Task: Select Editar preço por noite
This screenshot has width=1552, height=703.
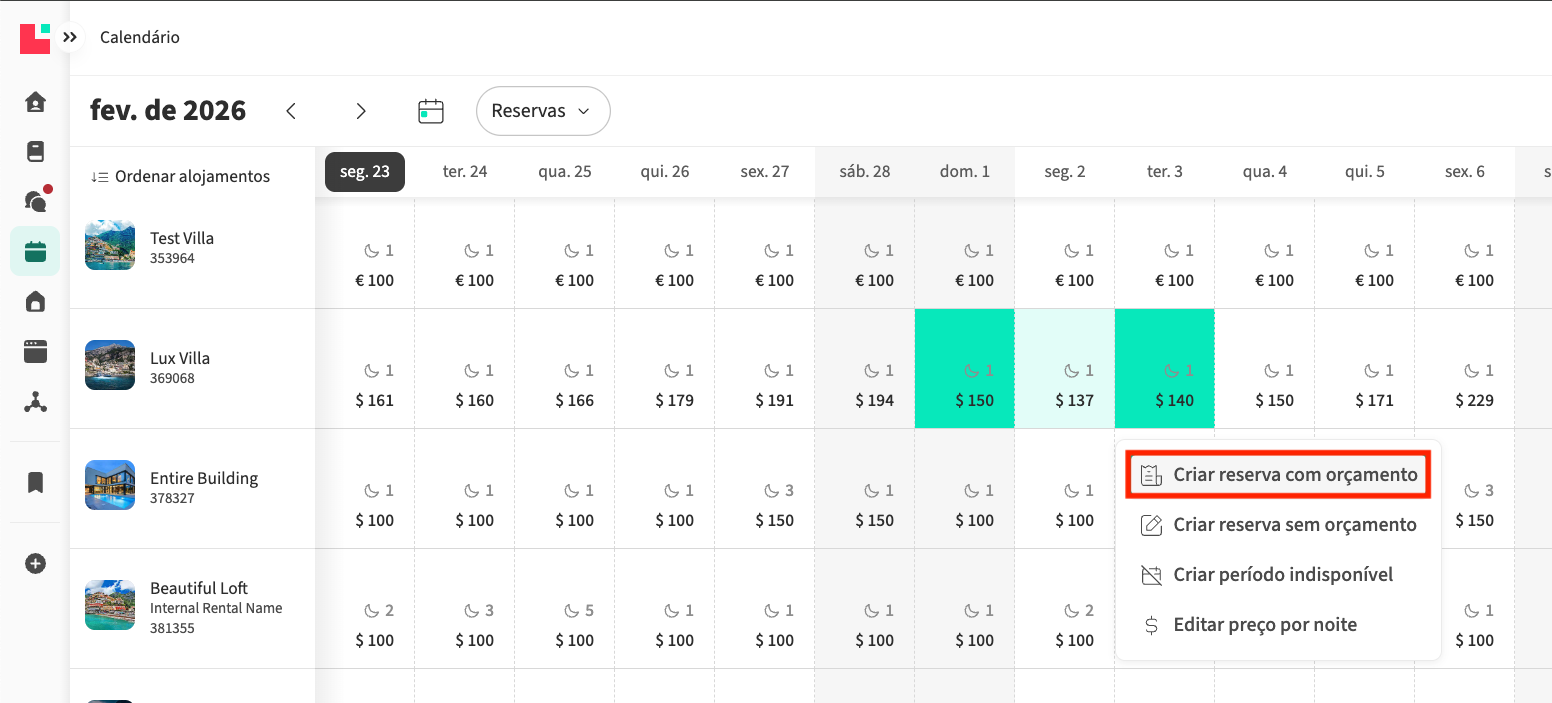Action: (1250, 625)
